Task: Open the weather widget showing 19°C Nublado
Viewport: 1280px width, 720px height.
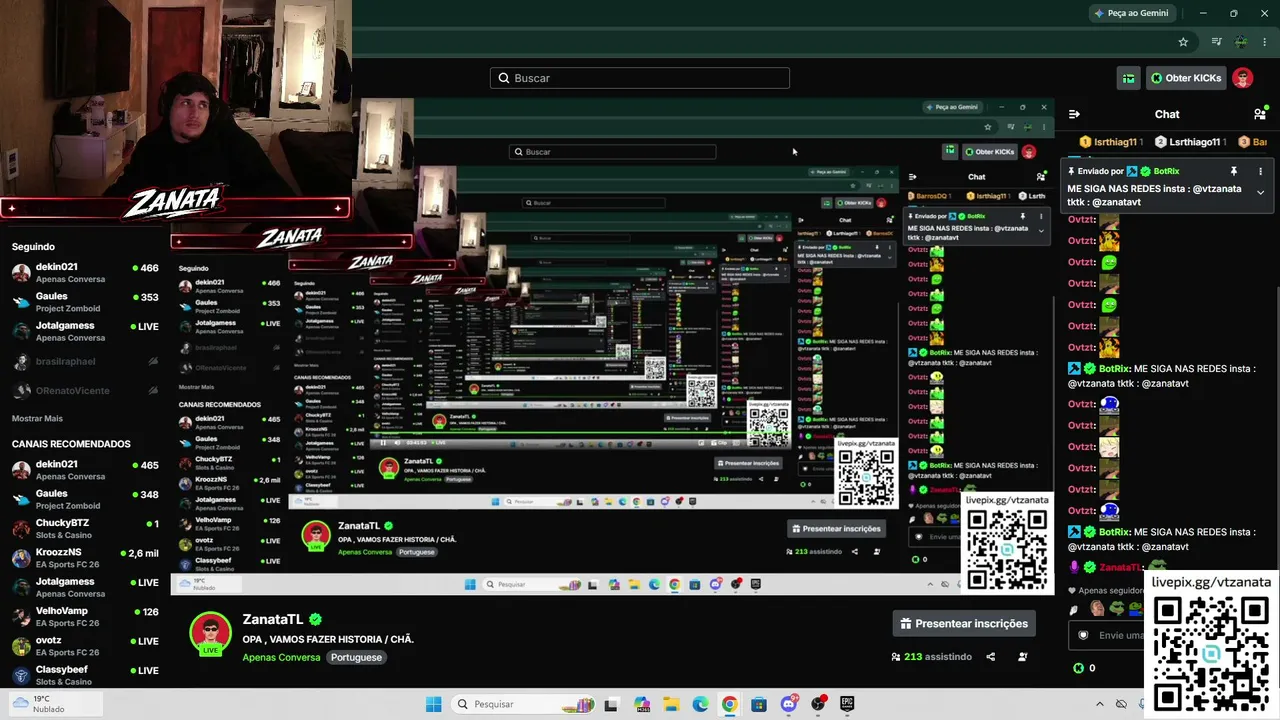Action: (x=55, y=704)
